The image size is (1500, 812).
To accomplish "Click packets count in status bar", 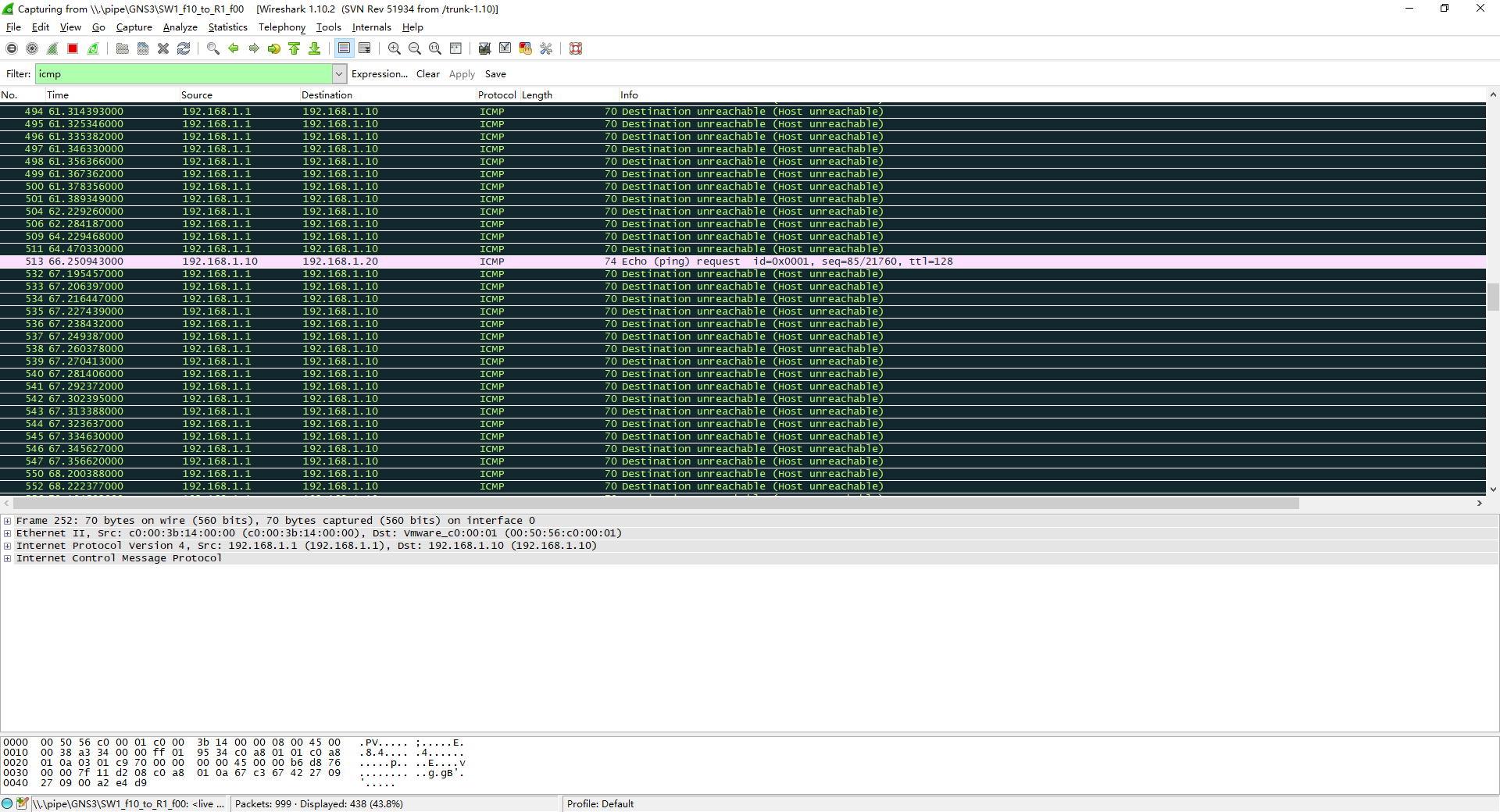I will (319, 804).
